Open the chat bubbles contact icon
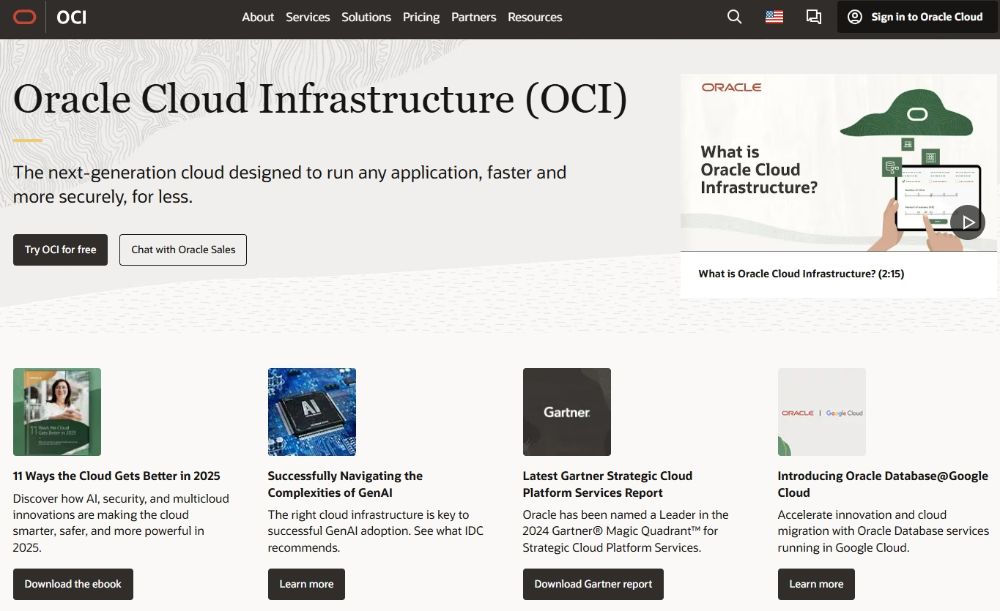The height and width of the screenshot is (611, 1000). click(x=813, y=17)
